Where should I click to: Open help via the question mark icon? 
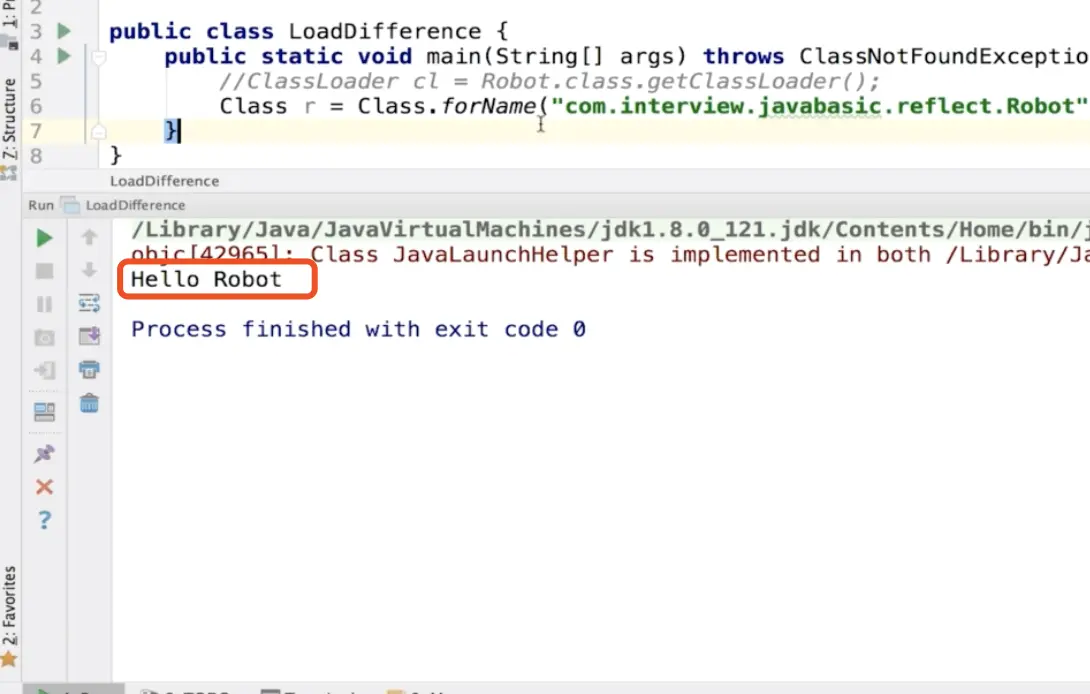click(x=44, y=519)
